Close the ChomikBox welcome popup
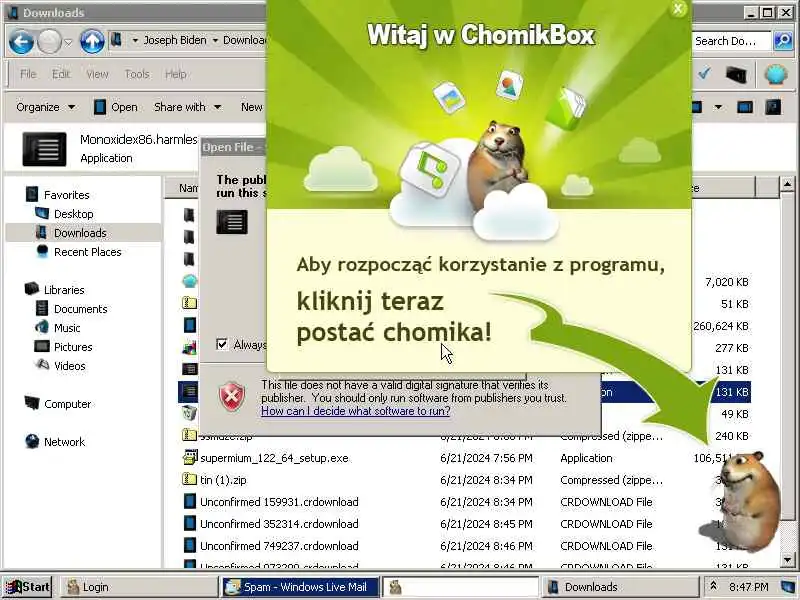The width and height of the screenshot is (800, 600). point(678,9)
